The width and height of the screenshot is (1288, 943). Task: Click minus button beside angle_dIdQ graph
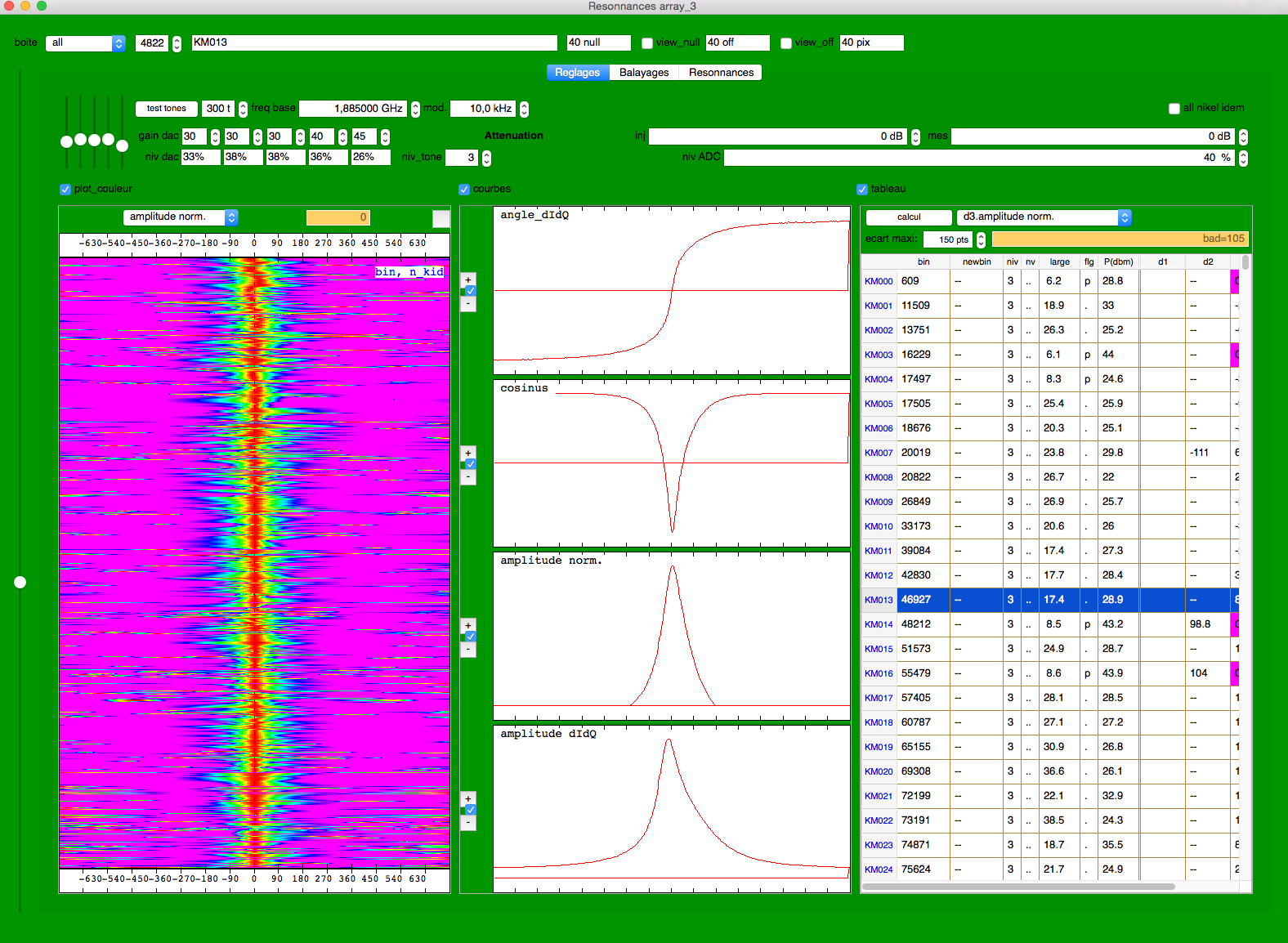468,304
